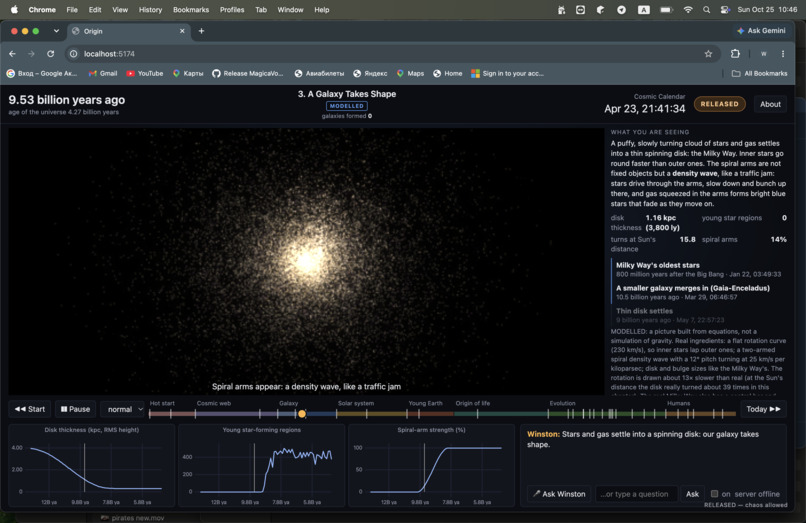Open the Яндекс bookmark
Image resolution: width=806 pixels, height=523 pixels.
pyautogui.click(x=370, y=74)
